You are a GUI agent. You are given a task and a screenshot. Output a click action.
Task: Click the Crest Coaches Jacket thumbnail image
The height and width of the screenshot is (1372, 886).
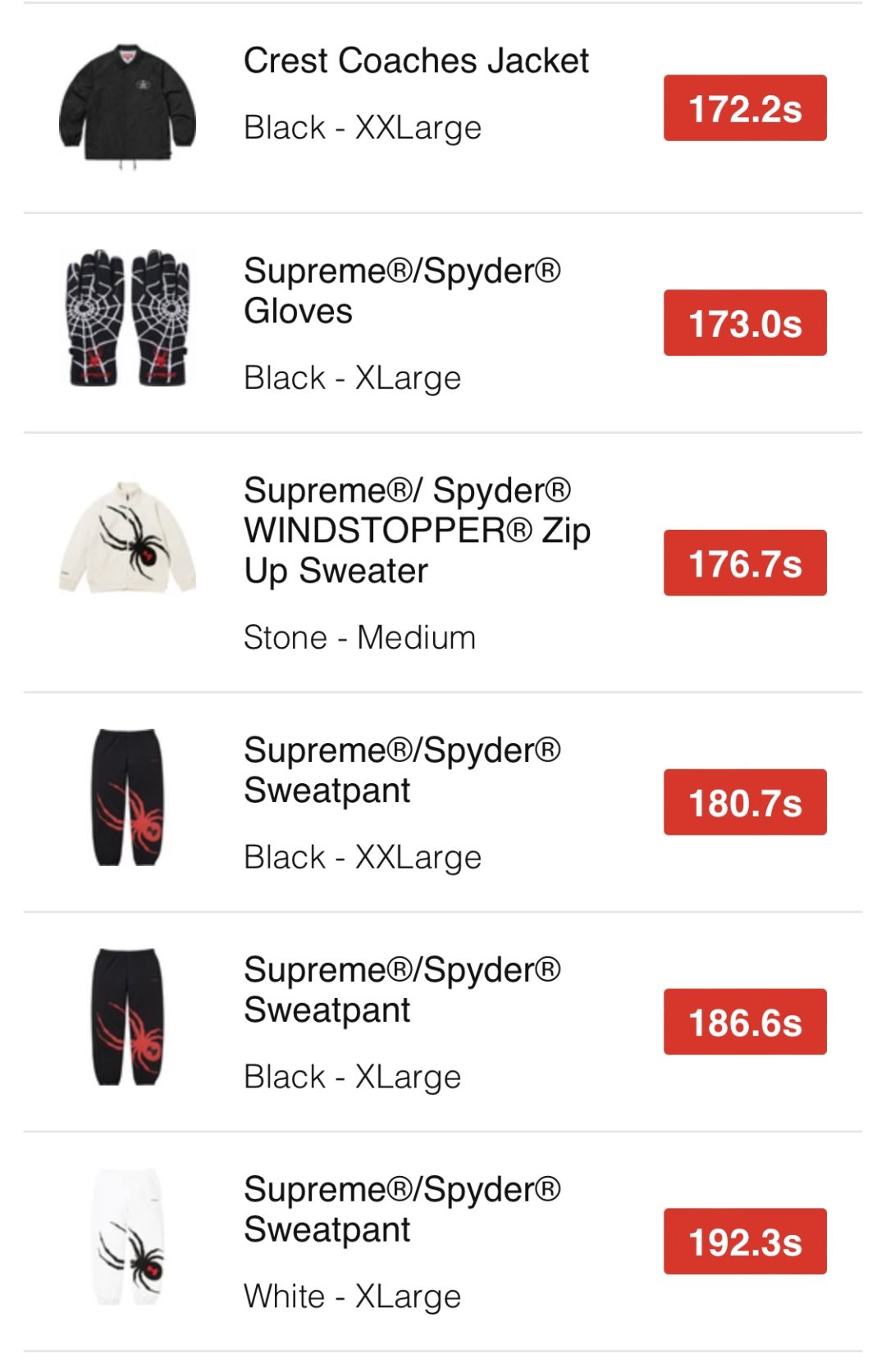(127, 106)
